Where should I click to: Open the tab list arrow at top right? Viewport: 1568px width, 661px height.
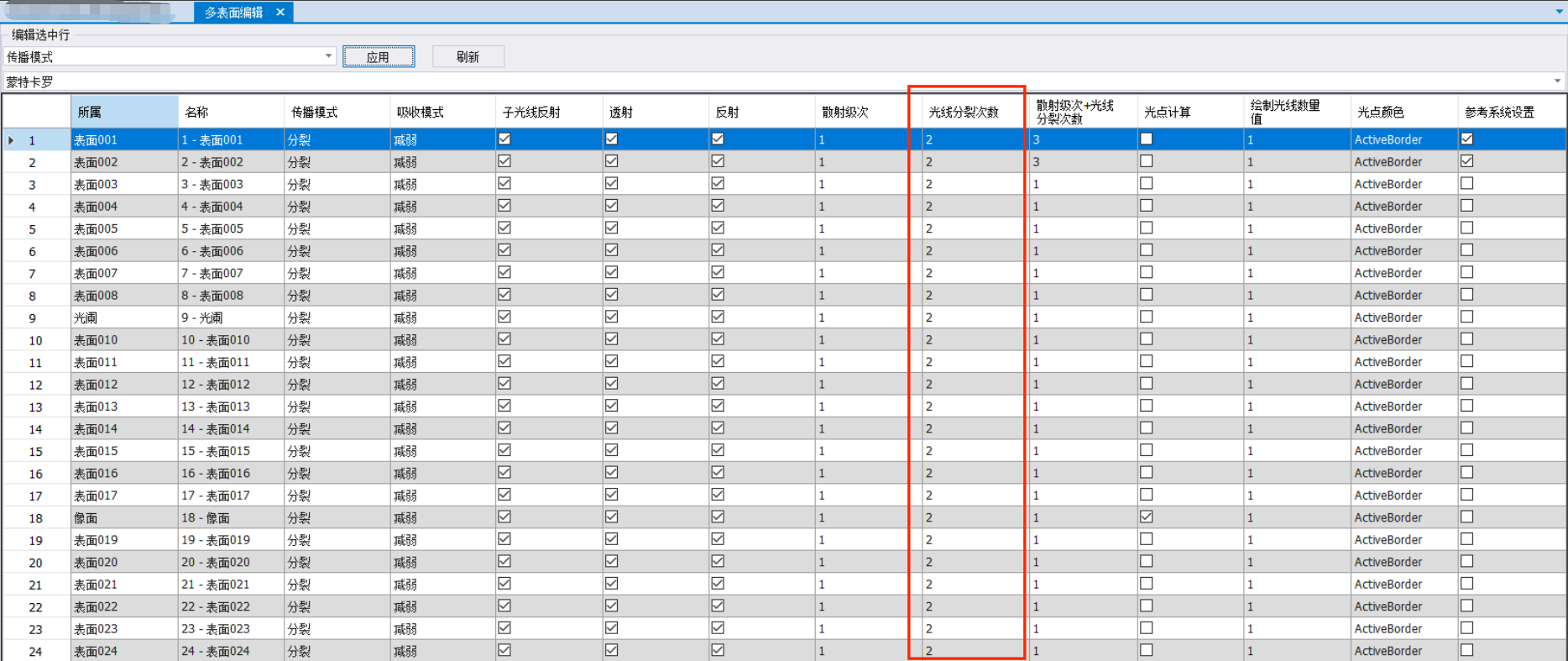click(x=1559, y=12)
